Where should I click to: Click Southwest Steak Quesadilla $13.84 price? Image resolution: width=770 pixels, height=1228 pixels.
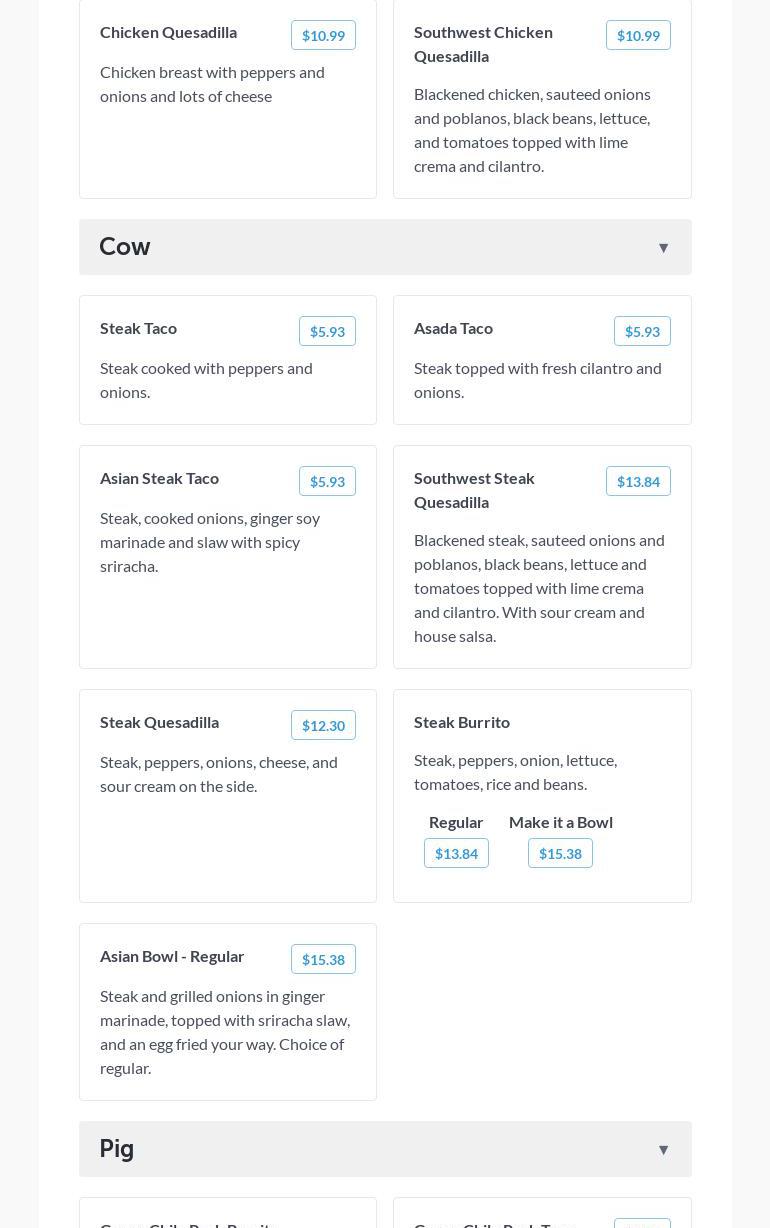638,482
